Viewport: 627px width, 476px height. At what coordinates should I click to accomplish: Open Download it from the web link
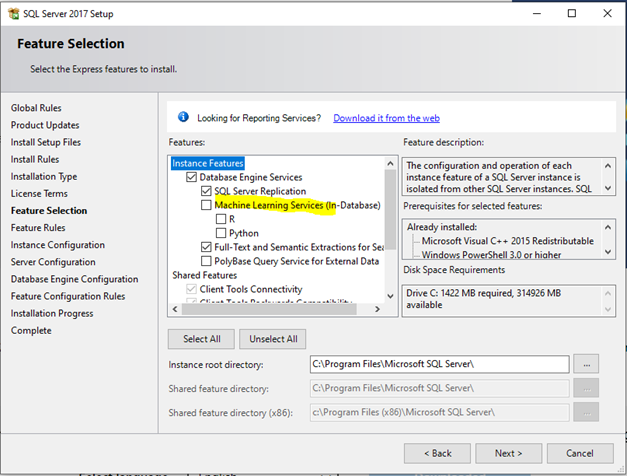386,118
